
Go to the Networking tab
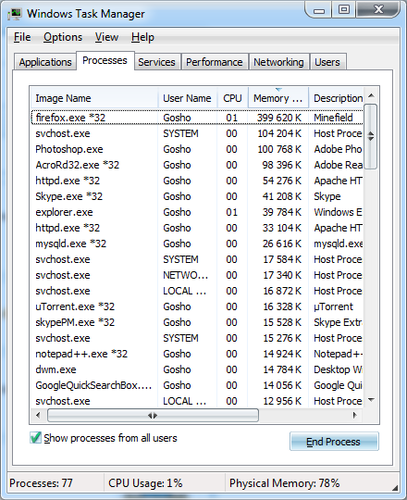click(279, 62)
